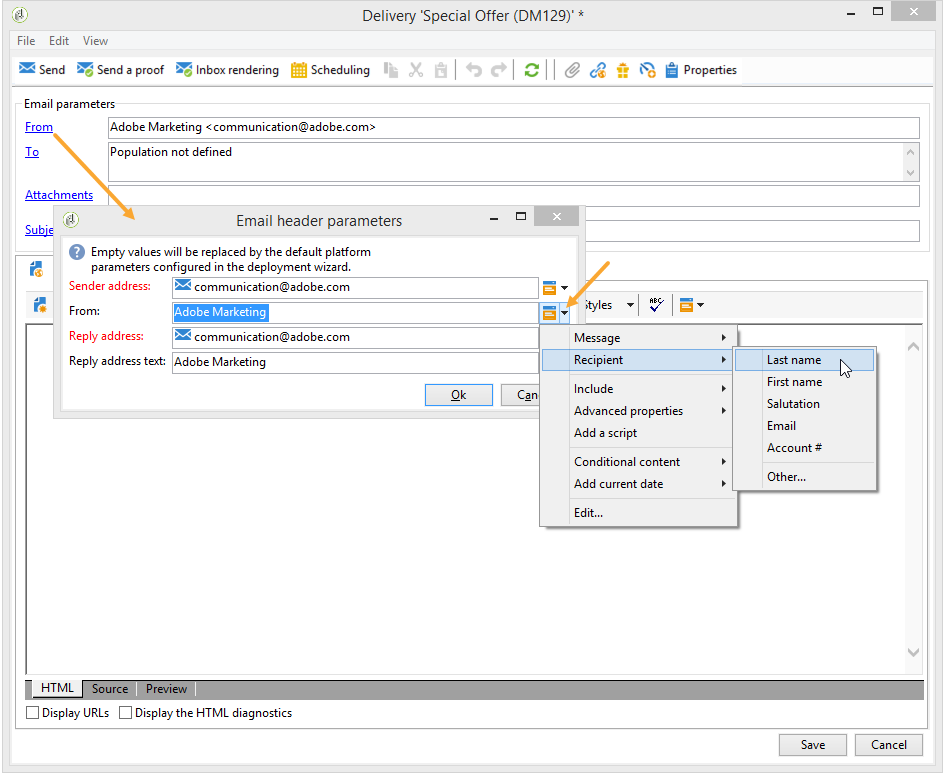Enable the Display URLs checkbox
Screen dimensions: 951x781
(x=32, y=712)
